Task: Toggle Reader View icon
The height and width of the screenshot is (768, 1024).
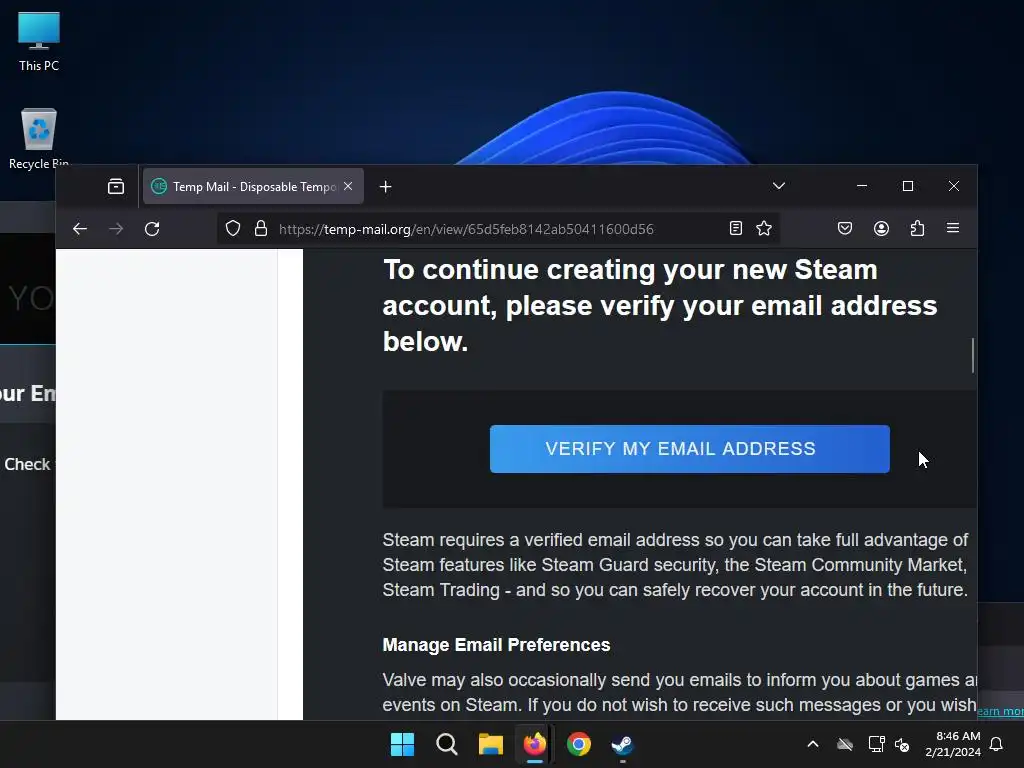Action: click(736, 228)
